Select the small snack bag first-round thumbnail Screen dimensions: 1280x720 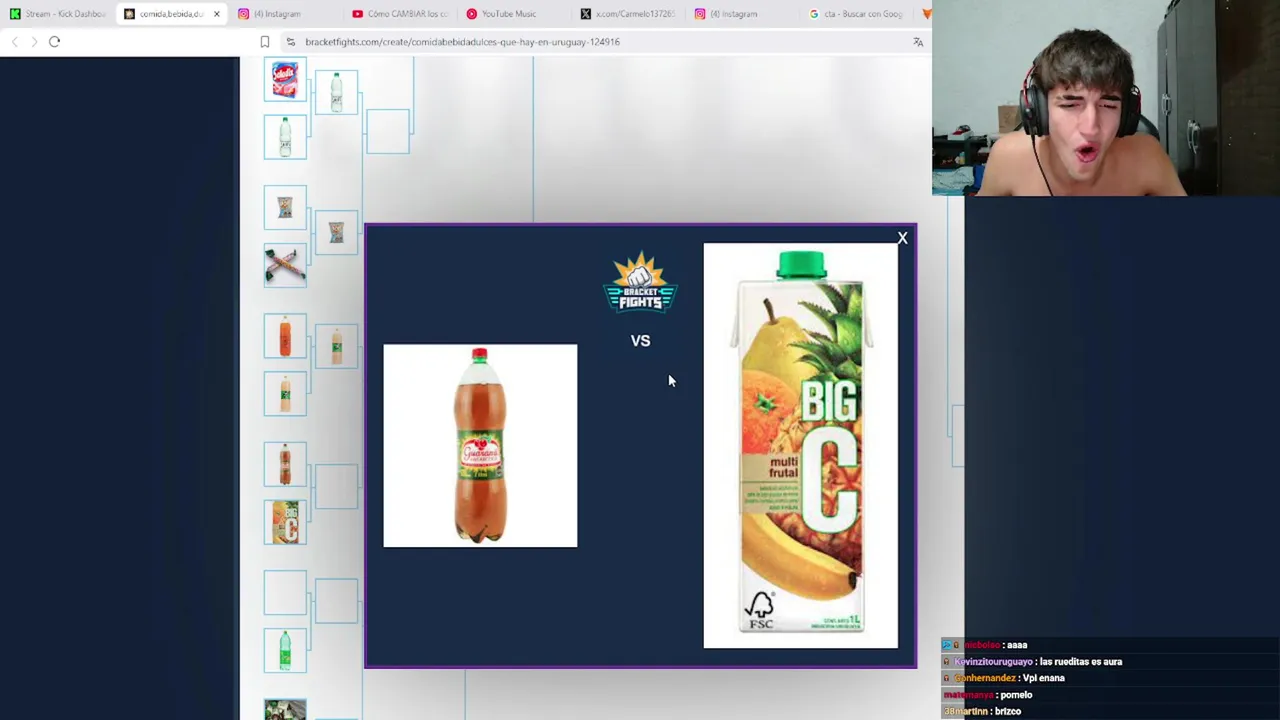(x=285, y=207)
